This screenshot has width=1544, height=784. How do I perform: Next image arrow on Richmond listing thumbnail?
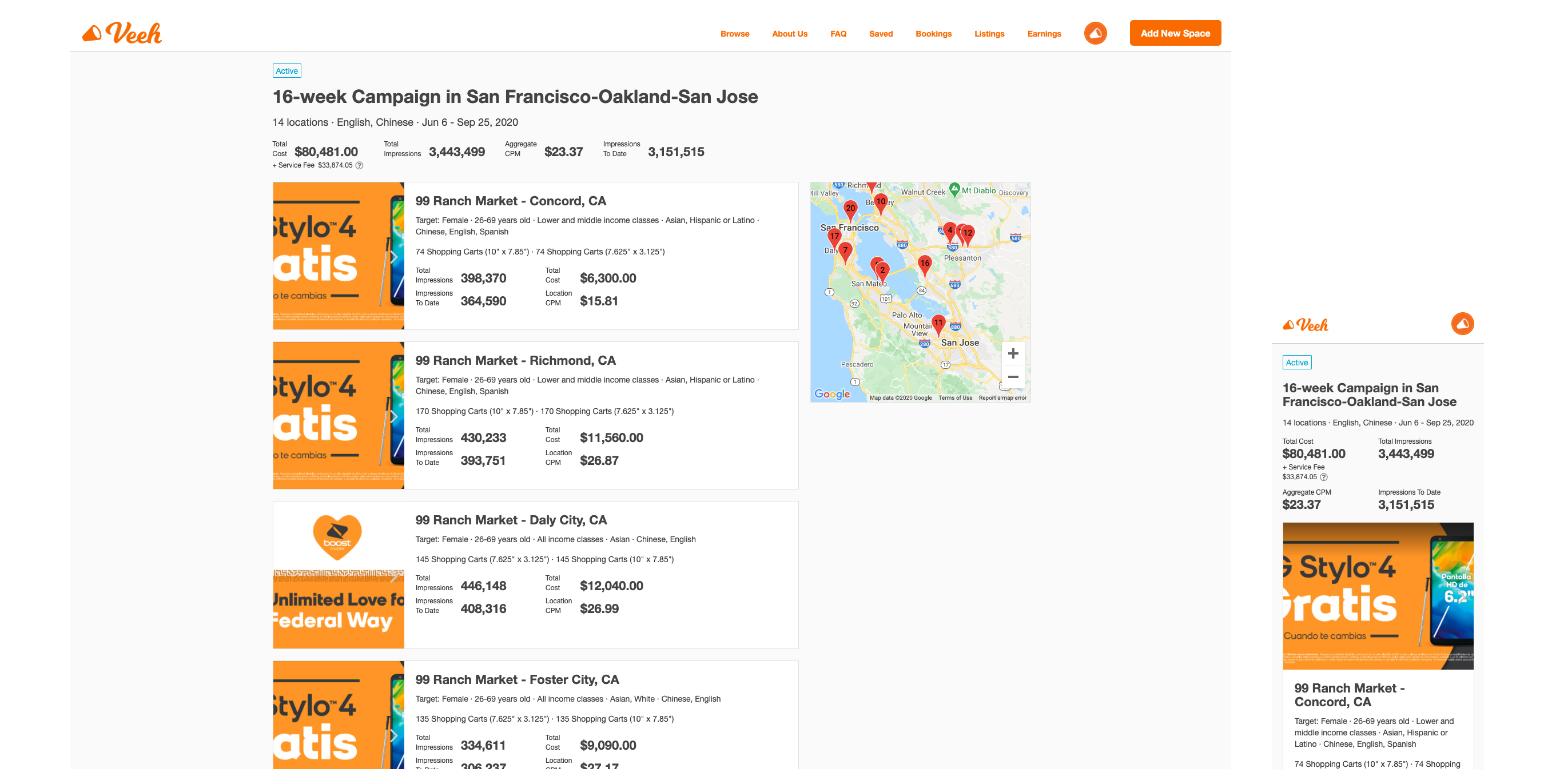(394, 416)
